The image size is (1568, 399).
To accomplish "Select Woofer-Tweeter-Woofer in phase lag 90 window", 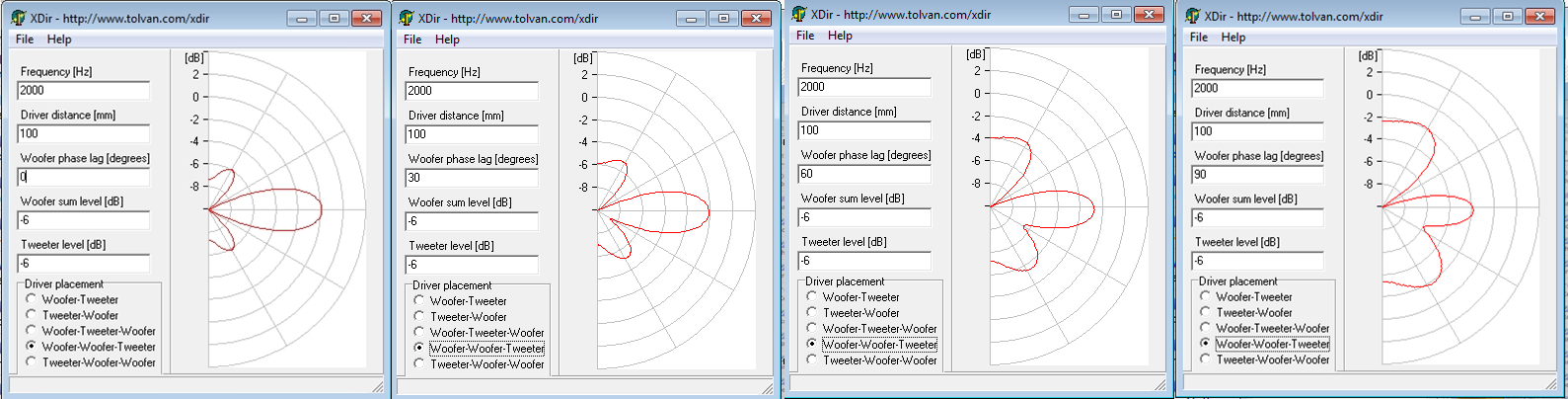I will click(x=1265, y=328).
